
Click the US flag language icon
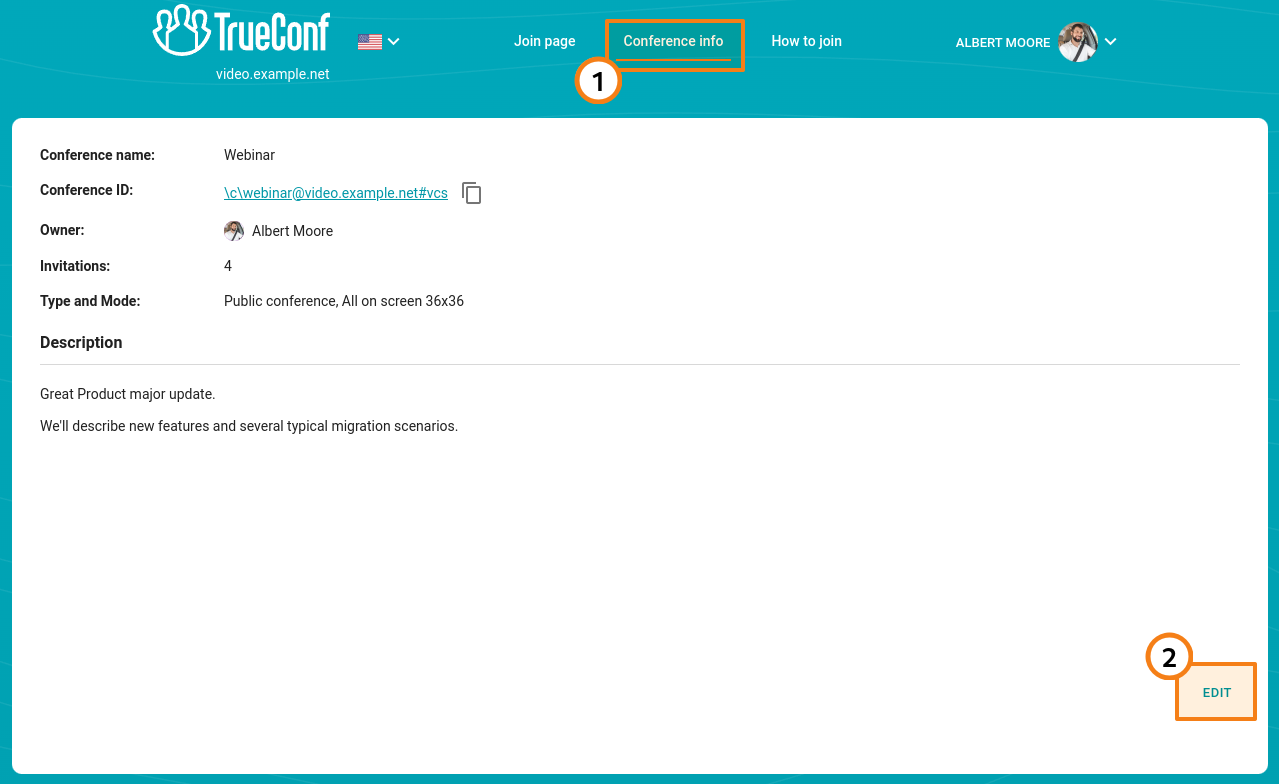(370, 42)
